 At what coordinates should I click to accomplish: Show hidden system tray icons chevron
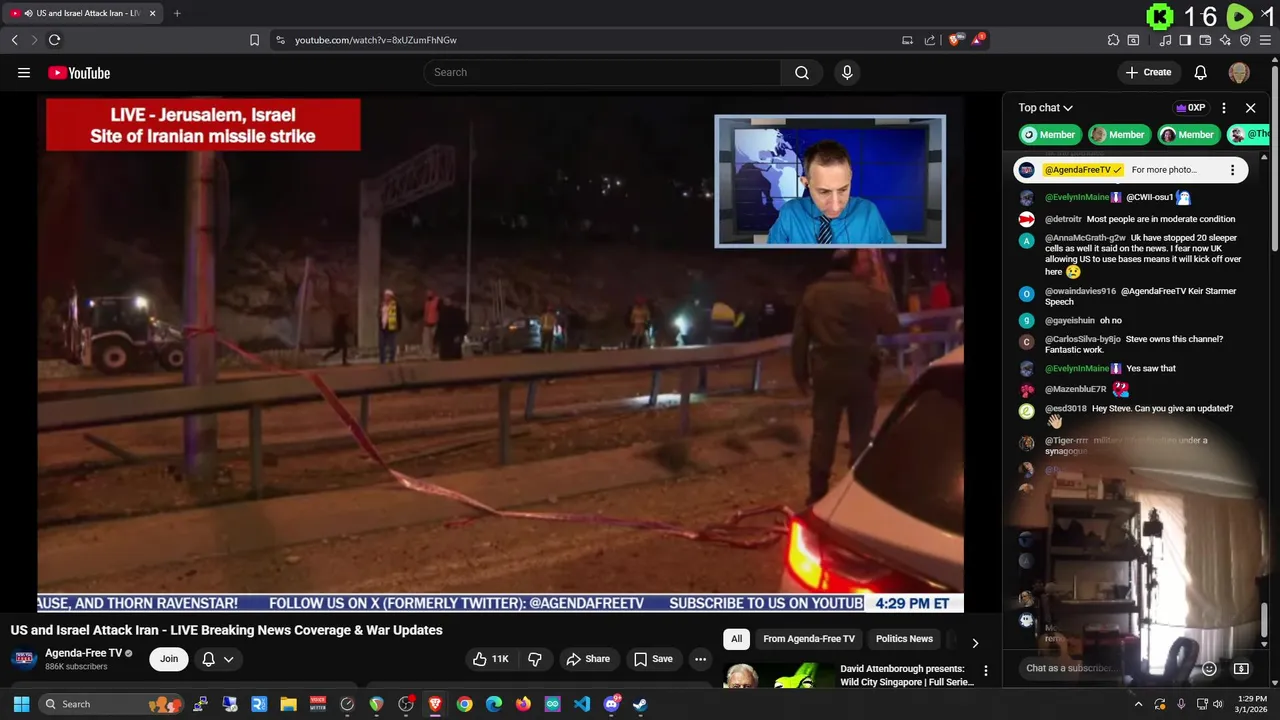tap(1138, 704)
